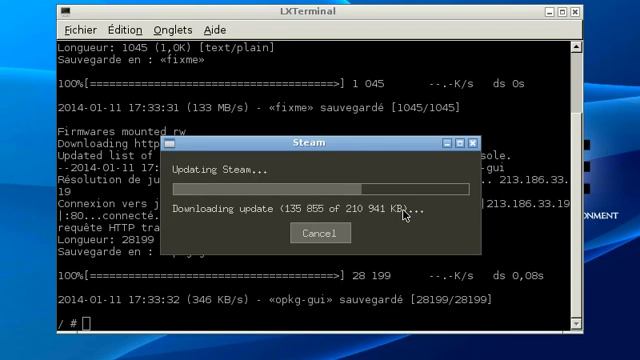Click the terminal prompt cursor
The width and height of the screenshot is (640, 360).
click(86, 324)
